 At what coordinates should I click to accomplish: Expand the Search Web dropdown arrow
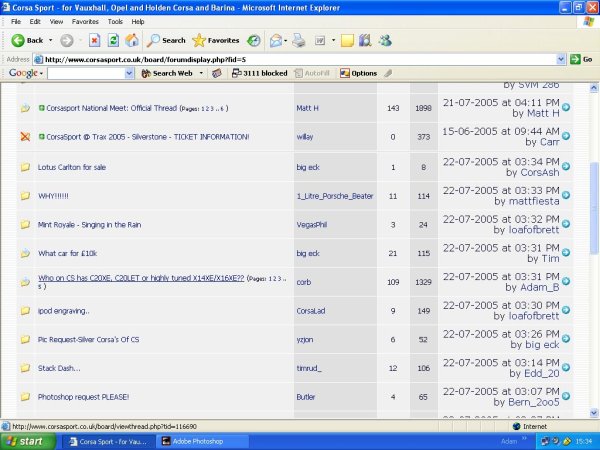[199, 73]
